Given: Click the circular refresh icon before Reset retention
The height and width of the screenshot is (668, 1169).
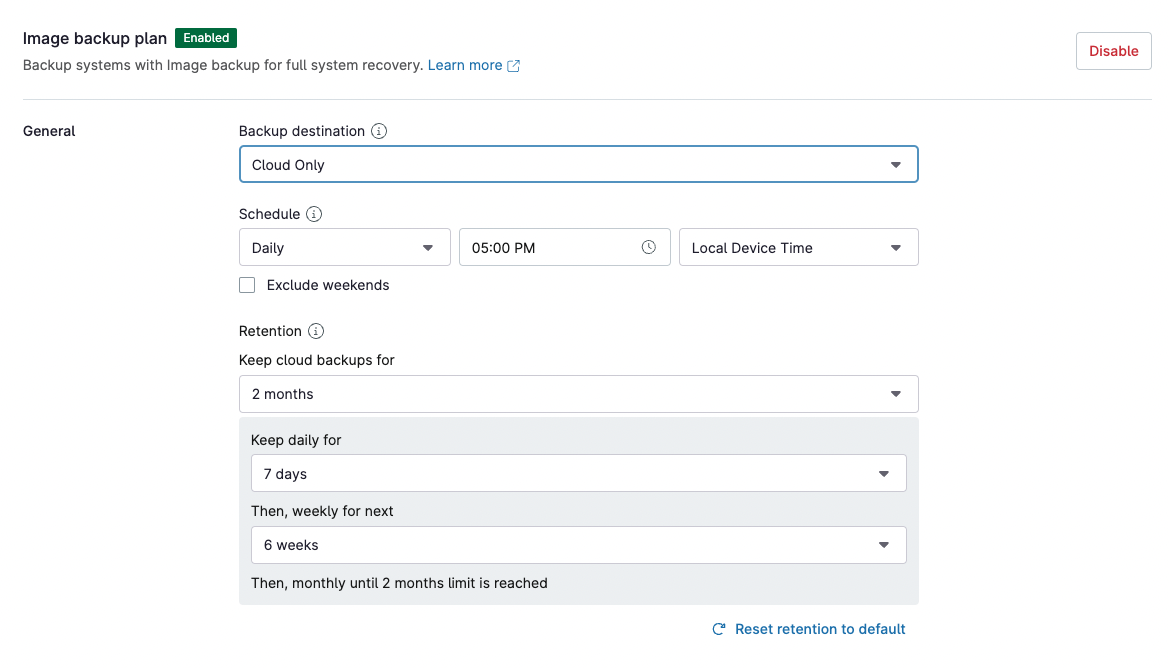Looking at the screenshot, I should pos(718,629).
